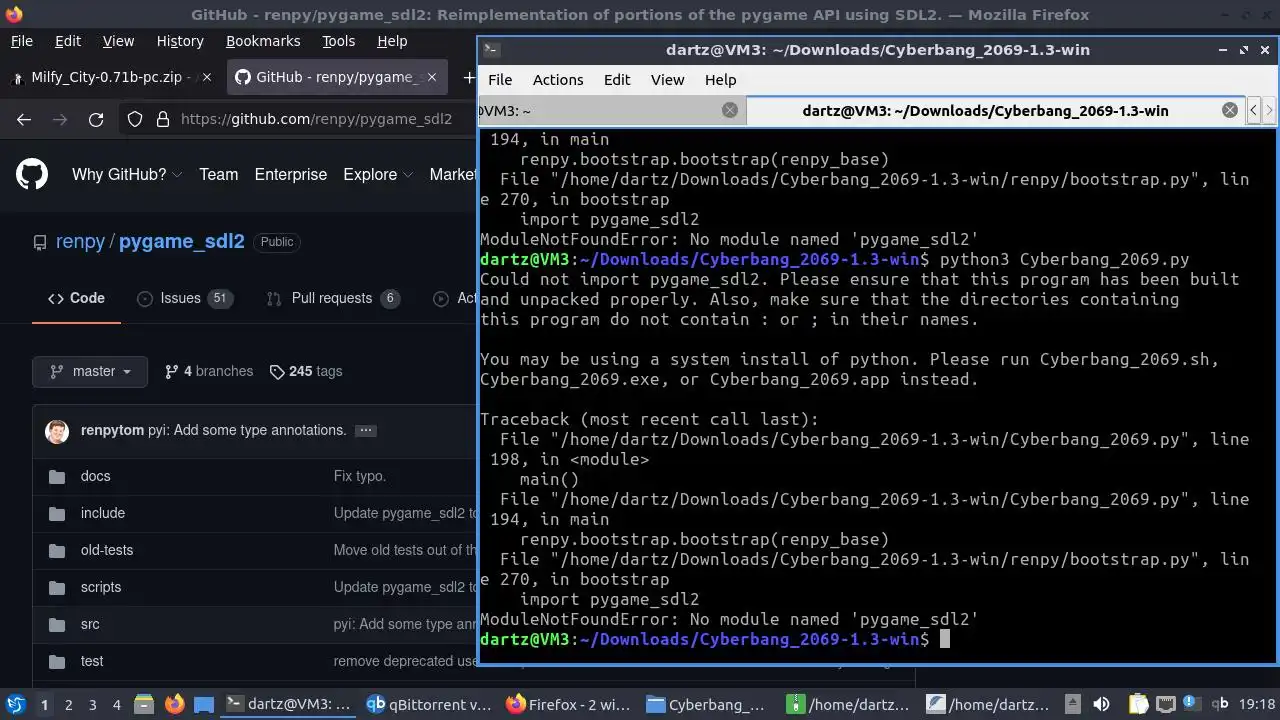This screenshot has width=1280, height=720.
Task: Open terminal File menu
Action: tap(500, 80)
